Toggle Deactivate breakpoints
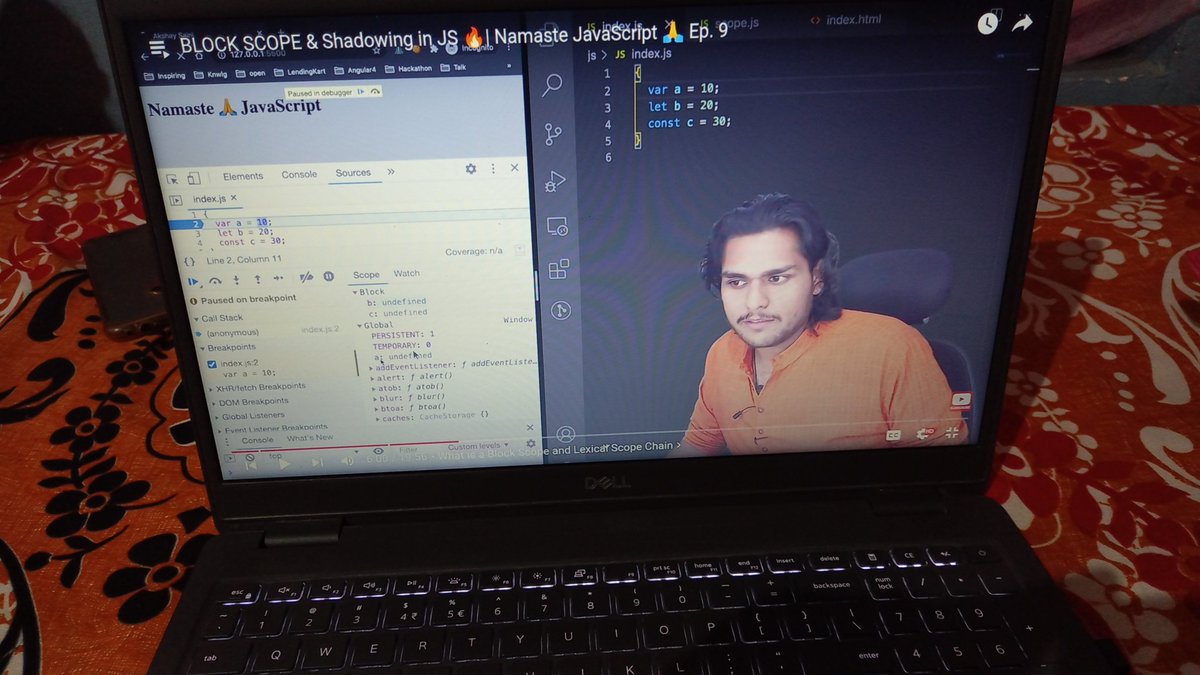The height and width of the screenshot is (675, 1200). 307,277
